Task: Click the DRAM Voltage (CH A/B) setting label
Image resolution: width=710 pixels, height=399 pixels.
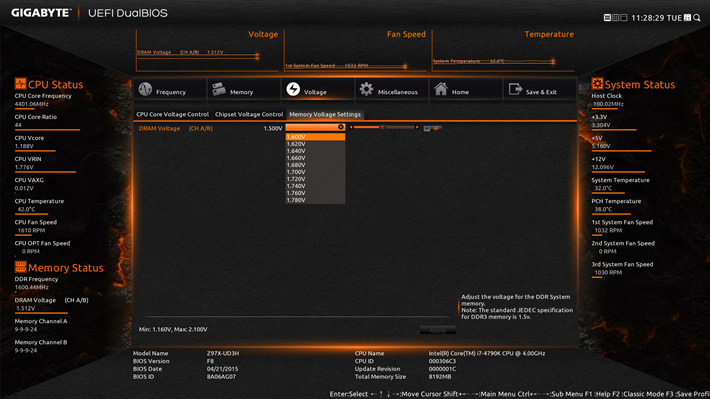Action: [176, 129]
